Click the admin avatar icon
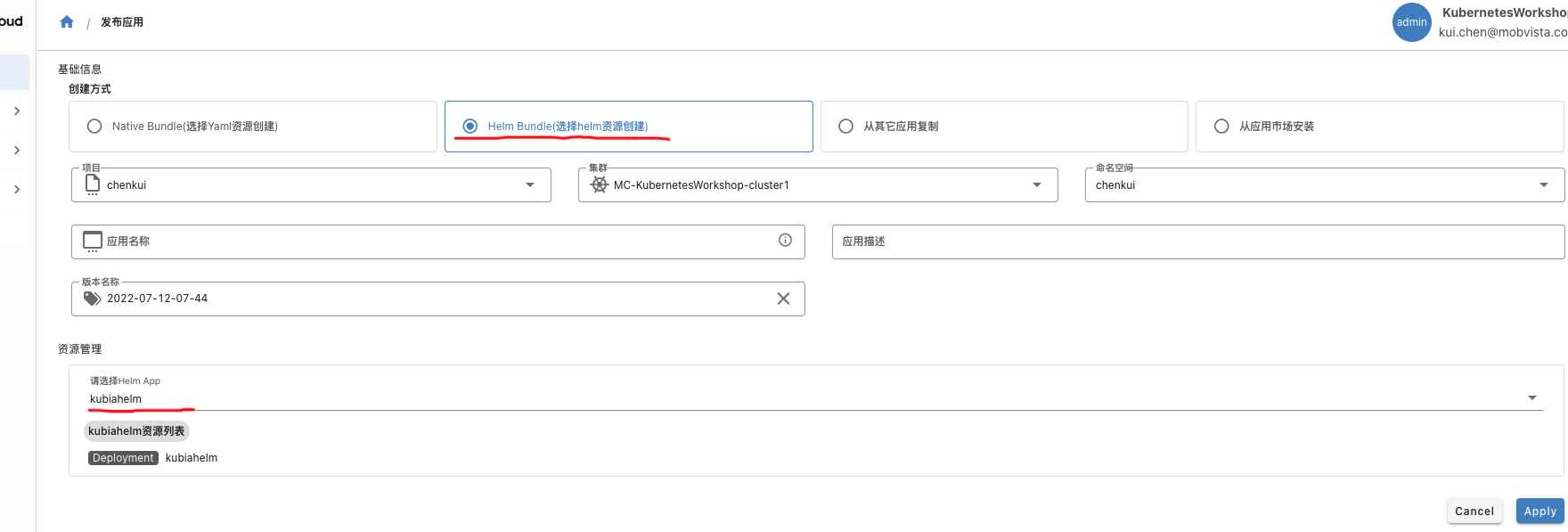 click(1411, 22)
